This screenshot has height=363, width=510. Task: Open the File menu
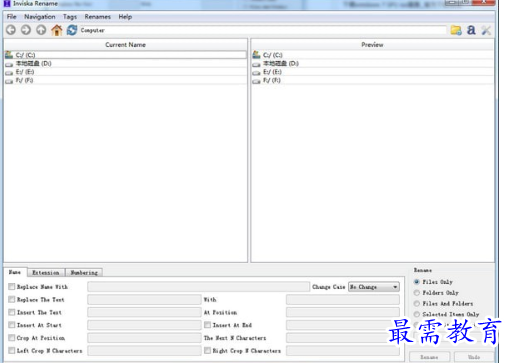pos(11,17)
